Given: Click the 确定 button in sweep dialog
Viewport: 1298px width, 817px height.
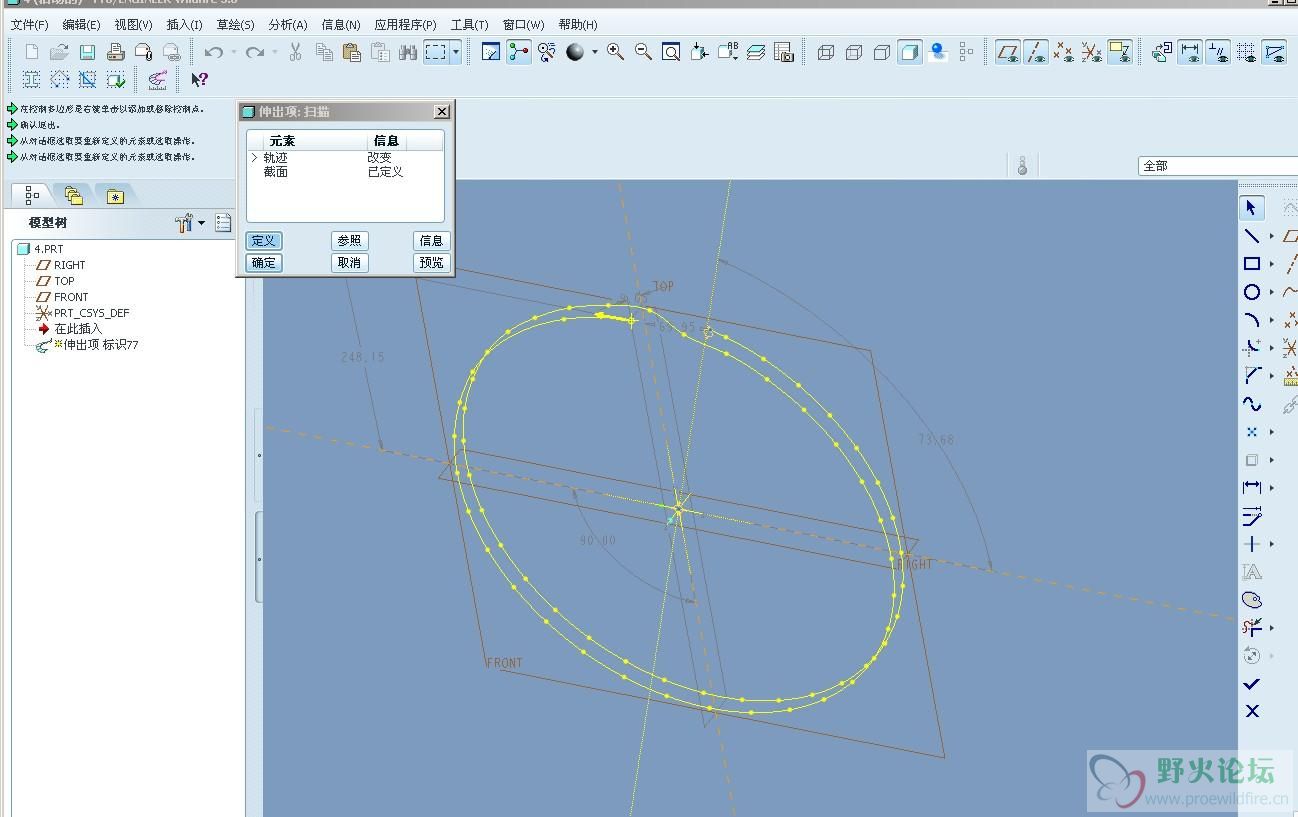Looking at the screenshot, I should pyautogui.click(x=264, y=263).
